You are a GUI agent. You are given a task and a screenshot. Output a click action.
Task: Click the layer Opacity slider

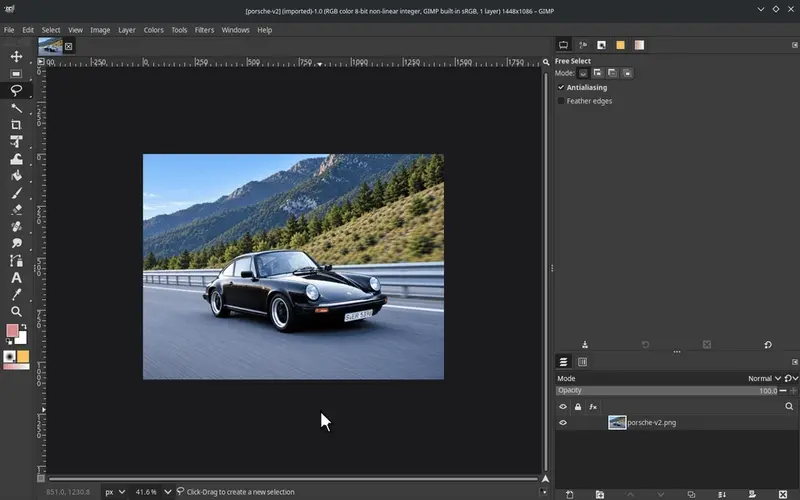[x=667, y=391]
